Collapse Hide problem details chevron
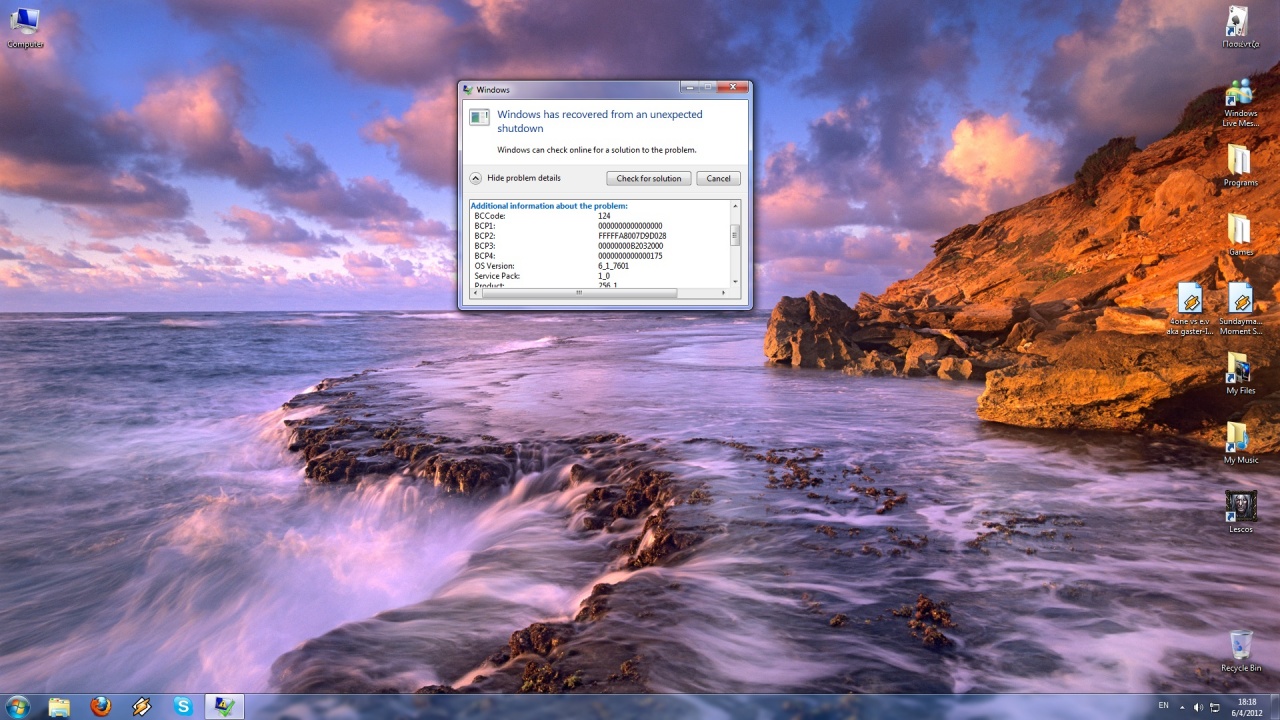 pyautogui.click(x=476, y=178)
